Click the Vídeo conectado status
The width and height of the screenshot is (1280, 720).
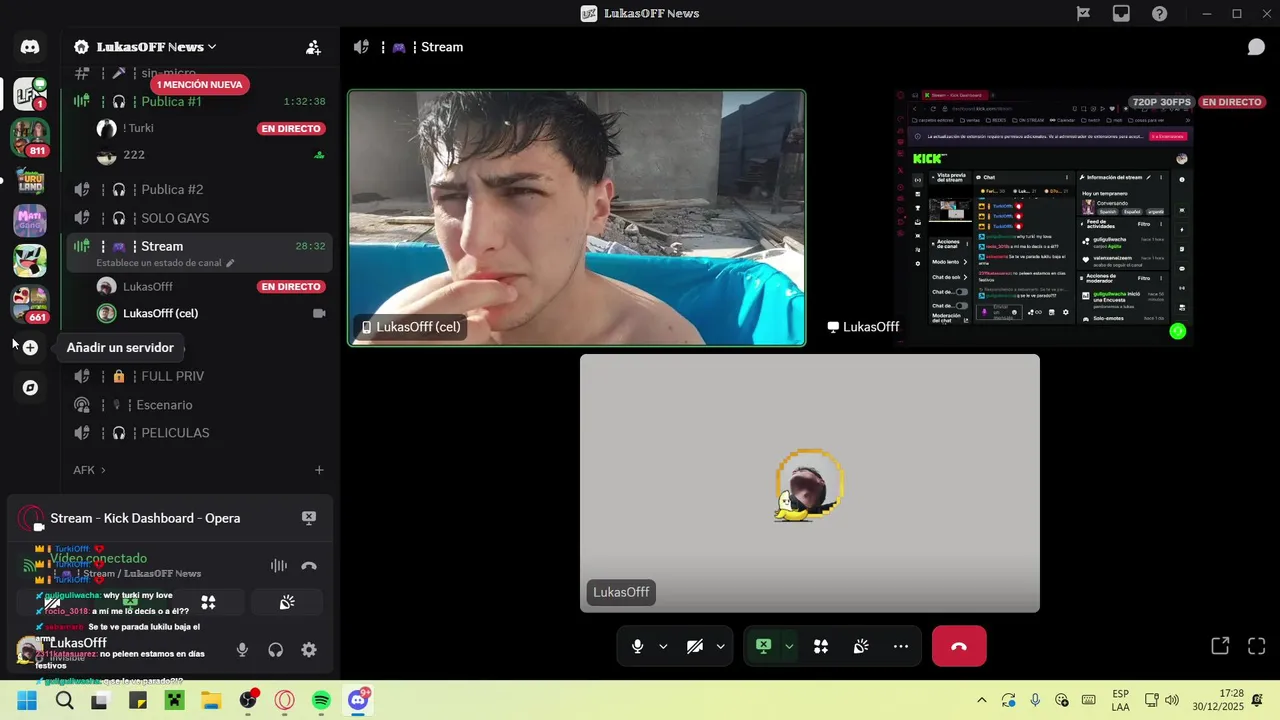[x=98, y=558]
